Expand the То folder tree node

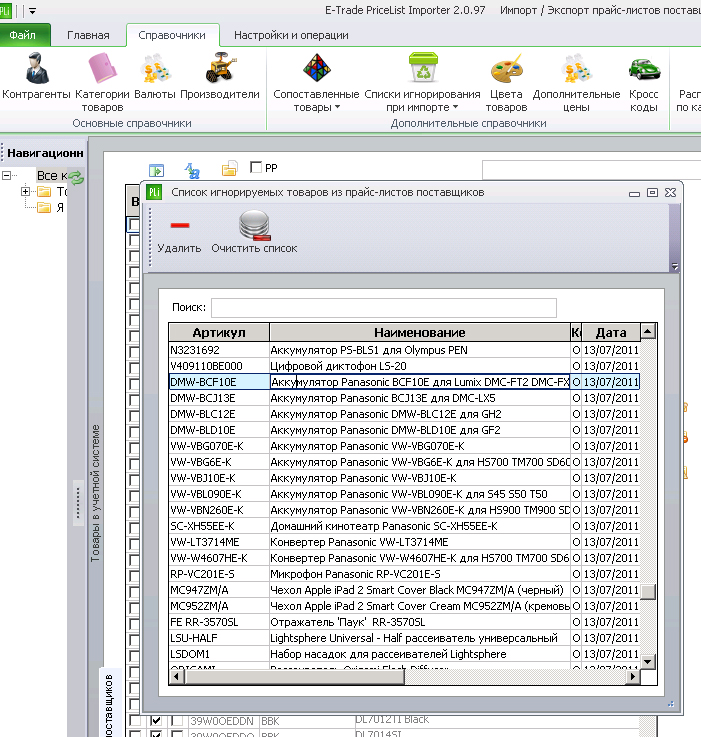[25, 191]
